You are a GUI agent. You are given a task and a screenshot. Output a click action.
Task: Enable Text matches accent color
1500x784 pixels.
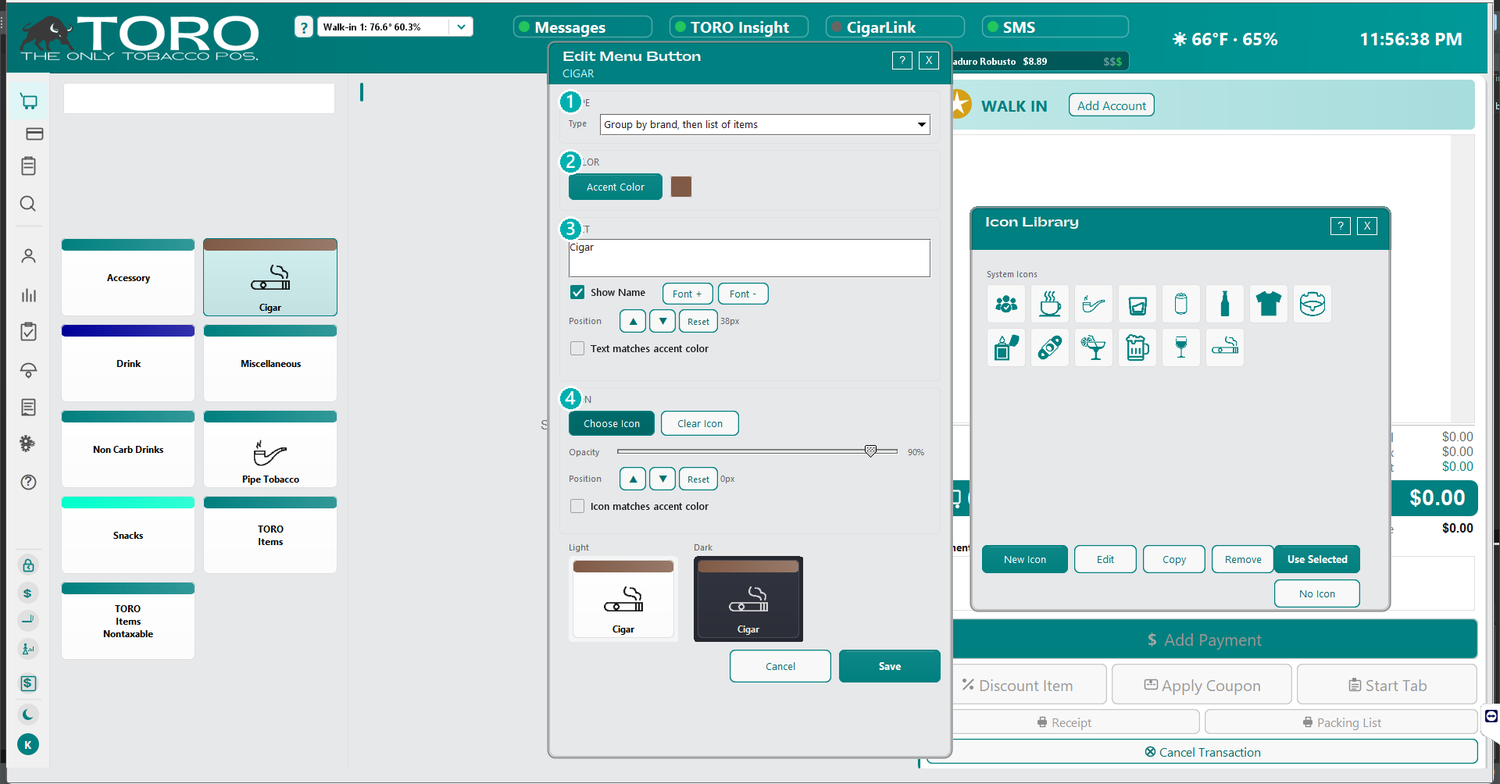[x=577, y=348]
